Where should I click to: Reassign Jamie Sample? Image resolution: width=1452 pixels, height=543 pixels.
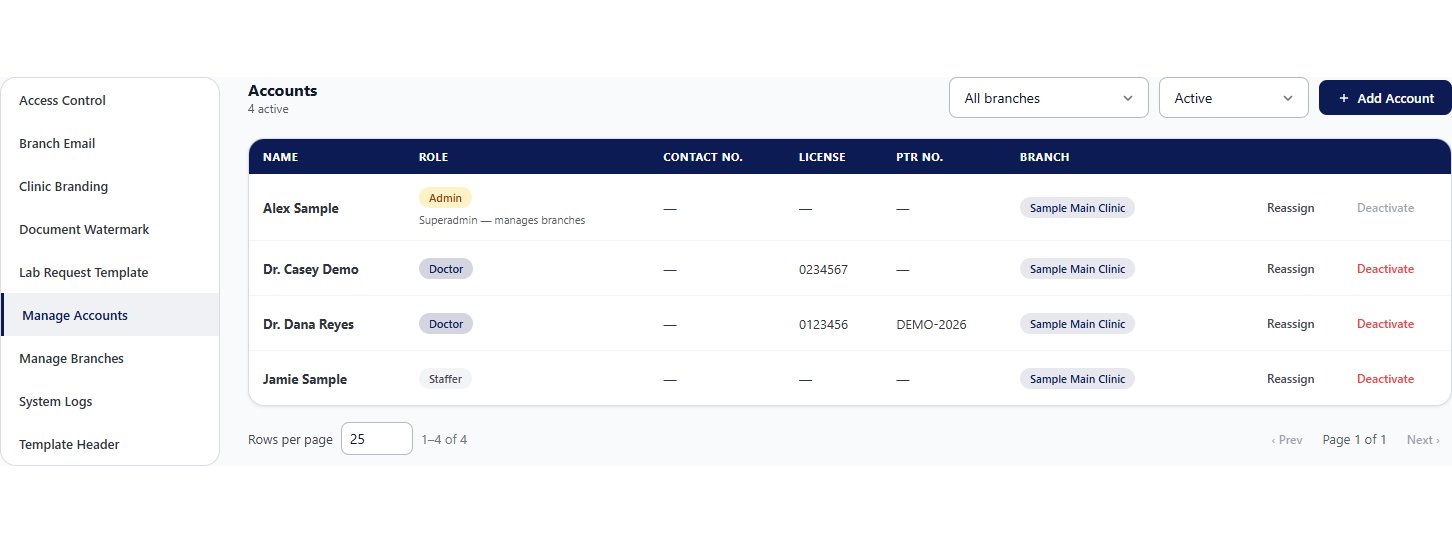(x=1290, y=379)
